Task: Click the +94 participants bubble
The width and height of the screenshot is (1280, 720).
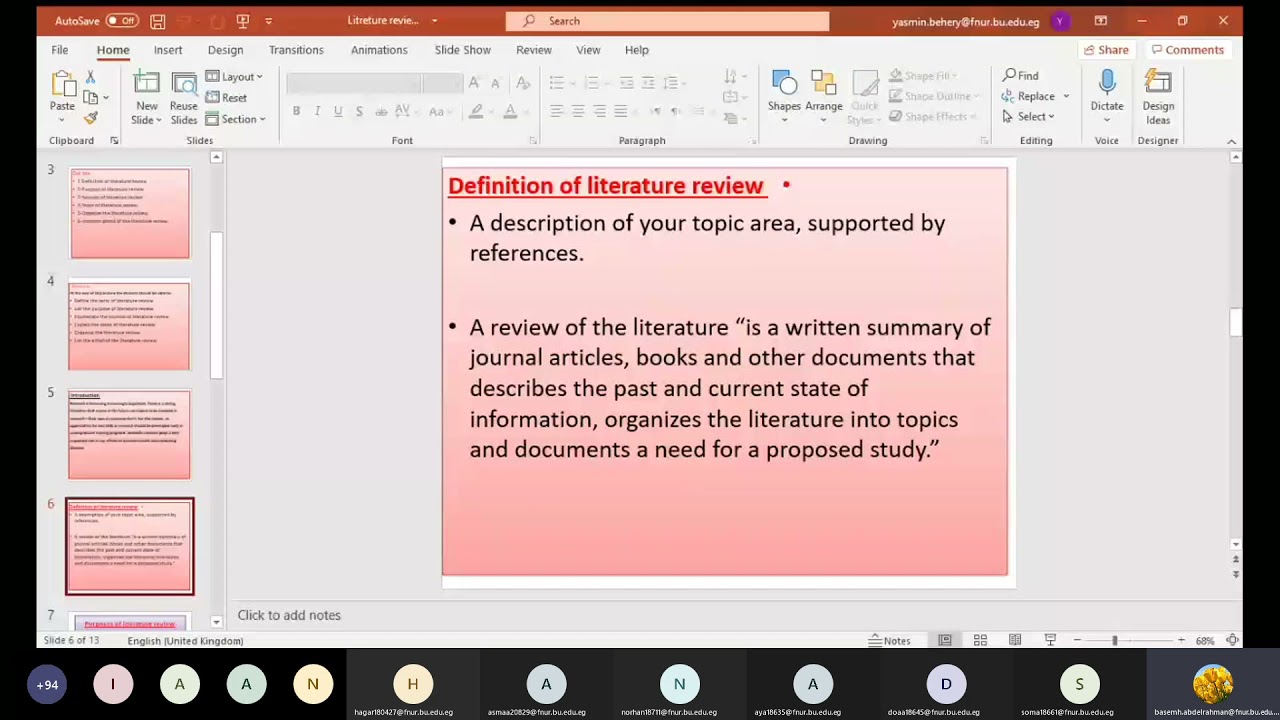Action: click(47, 685)
